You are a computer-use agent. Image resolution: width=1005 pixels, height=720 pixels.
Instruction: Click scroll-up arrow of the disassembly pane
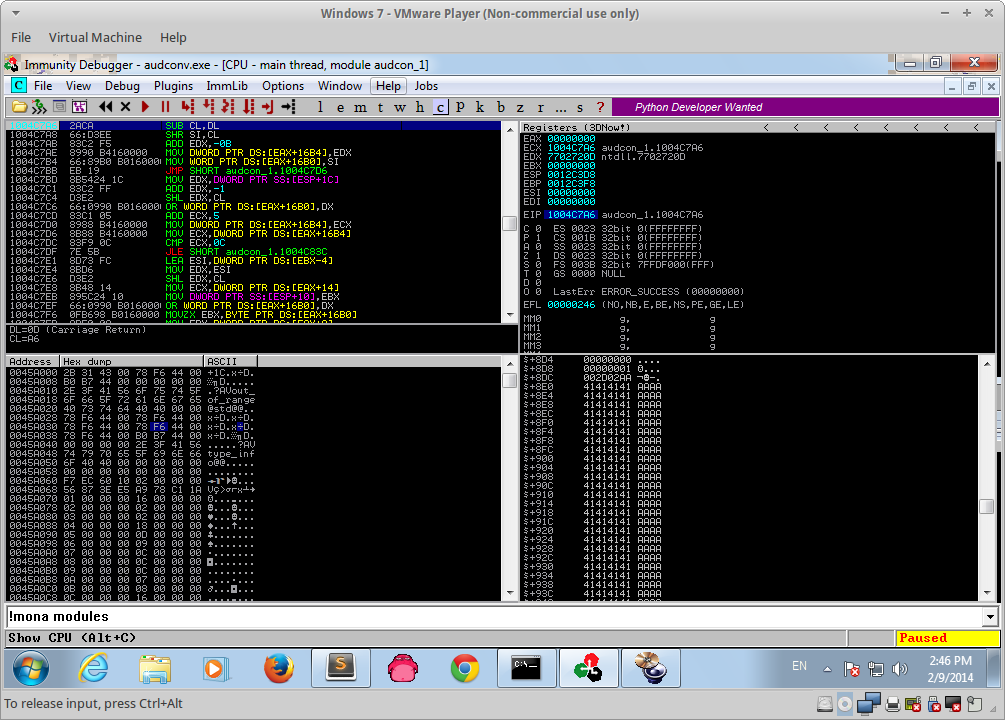pos(510,129)
